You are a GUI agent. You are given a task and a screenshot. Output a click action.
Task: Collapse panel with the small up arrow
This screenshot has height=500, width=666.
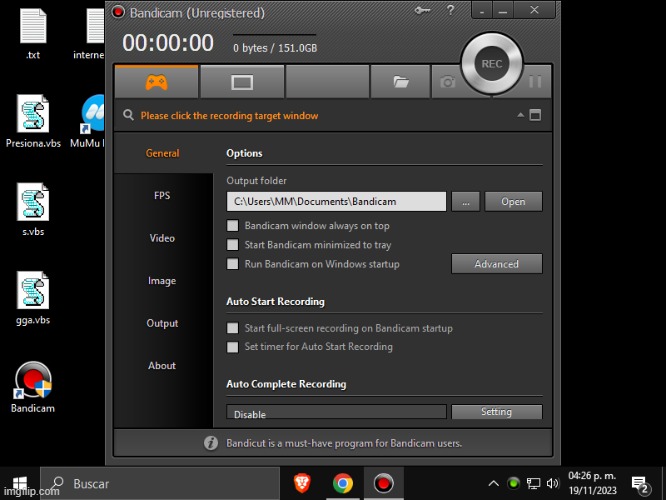(x=520, y=115)
